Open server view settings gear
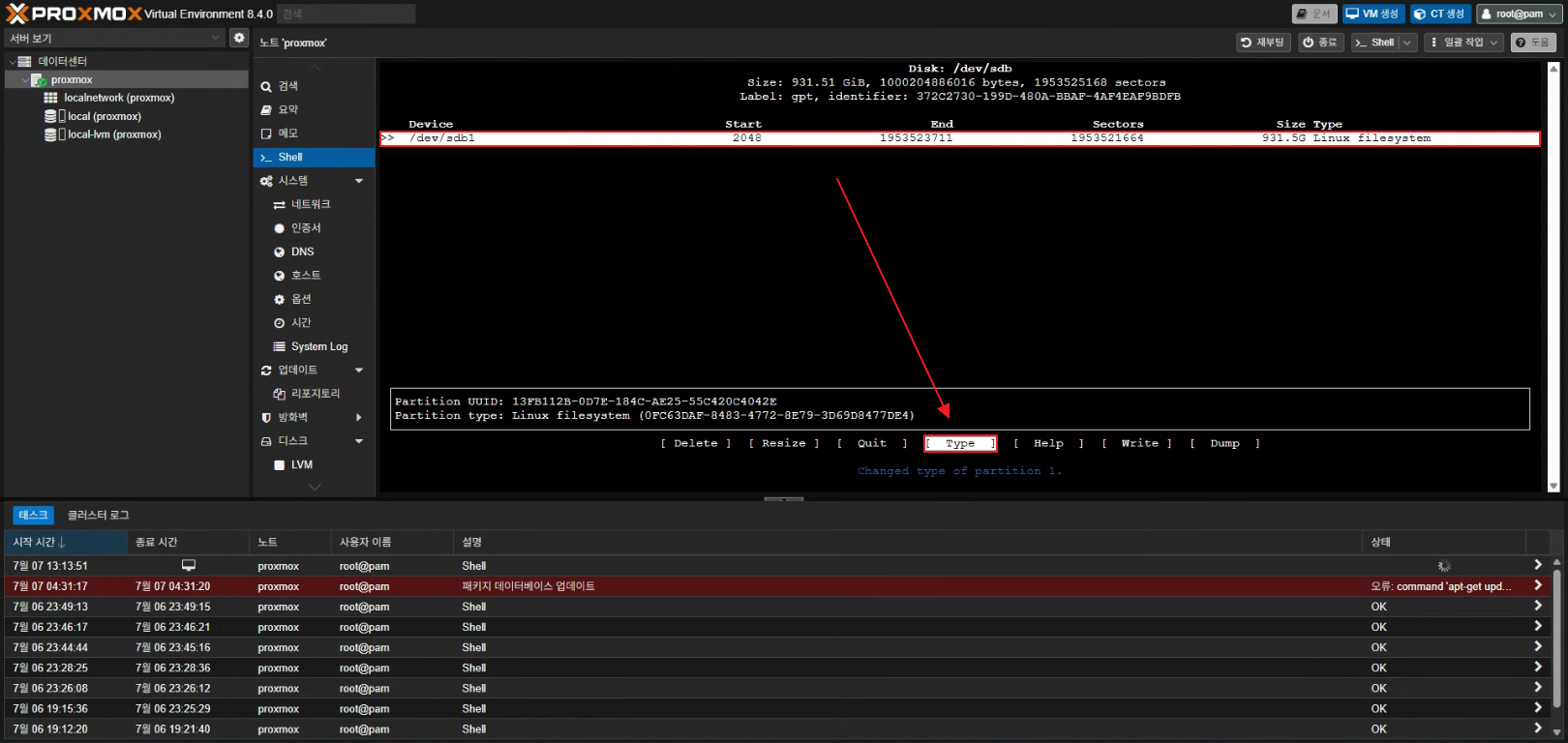 click(239, 38)
